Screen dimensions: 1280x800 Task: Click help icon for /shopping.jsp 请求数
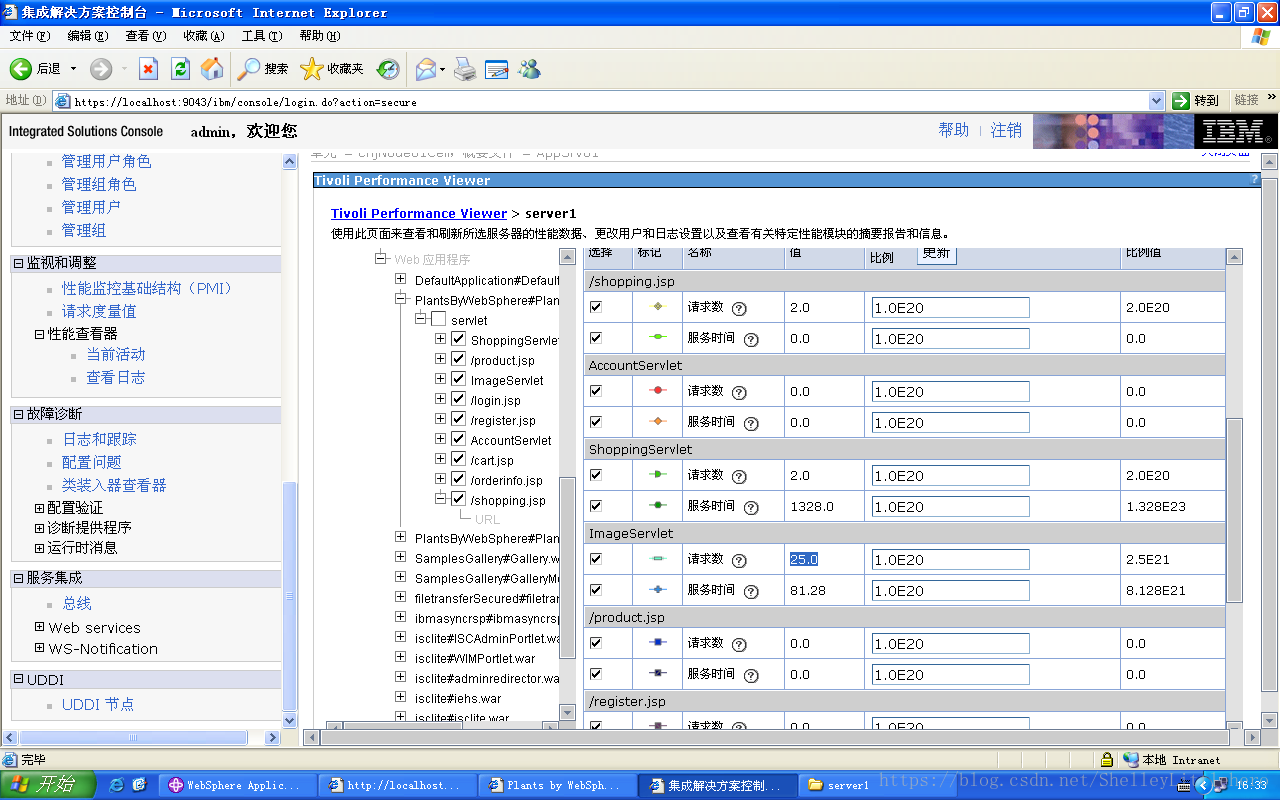point(739,309)
